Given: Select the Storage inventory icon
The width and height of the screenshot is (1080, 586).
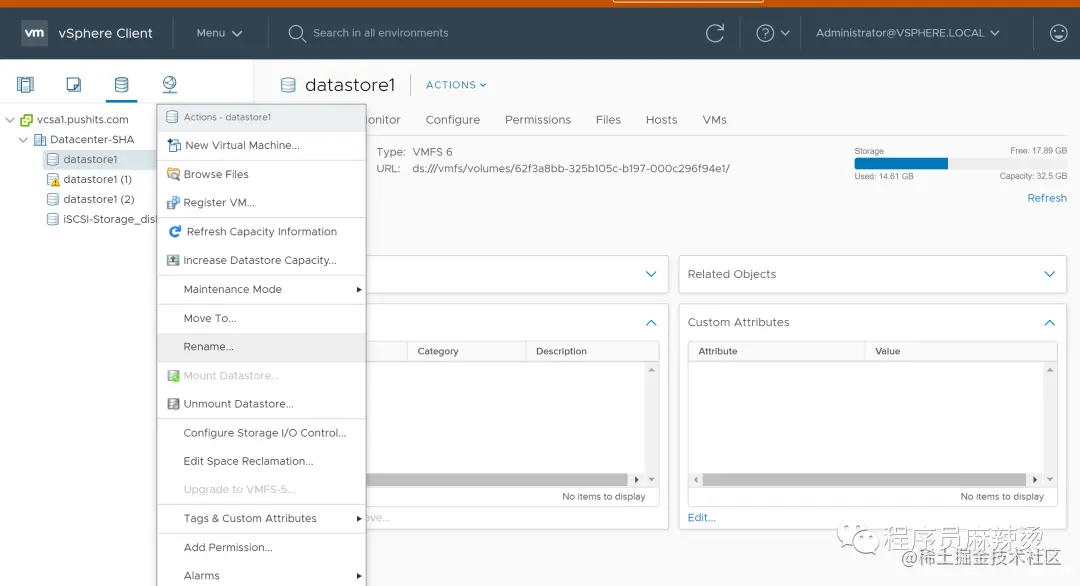Looking at the screenshot, I should click(x=121, y=85).
